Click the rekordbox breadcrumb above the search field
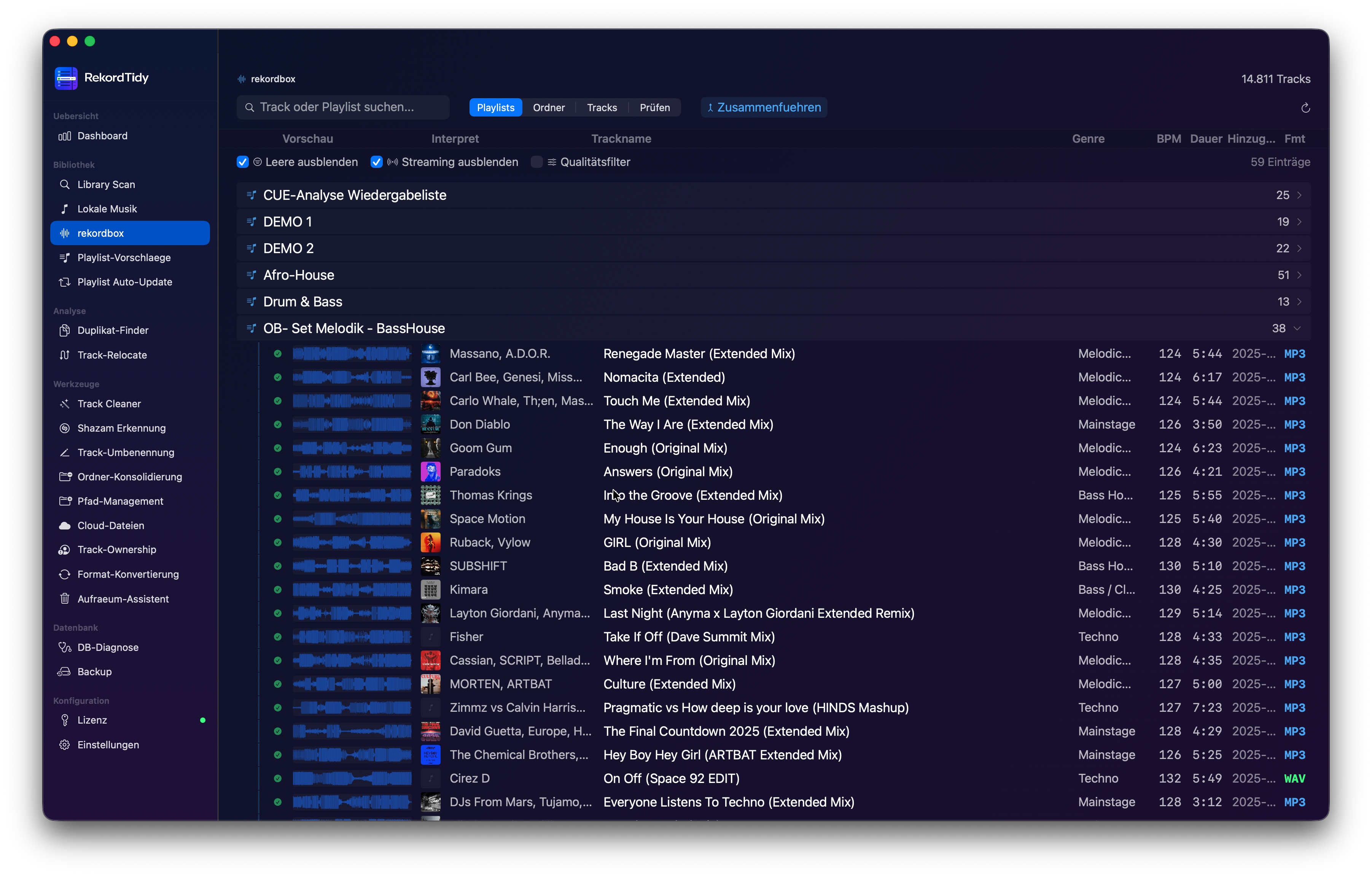1372x877 pixels. (x=267, y=79)
